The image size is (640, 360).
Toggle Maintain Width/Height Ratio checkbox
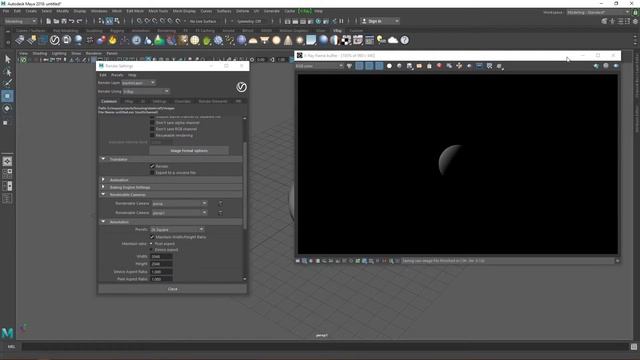pyautogui.click(x=152, y=237)
